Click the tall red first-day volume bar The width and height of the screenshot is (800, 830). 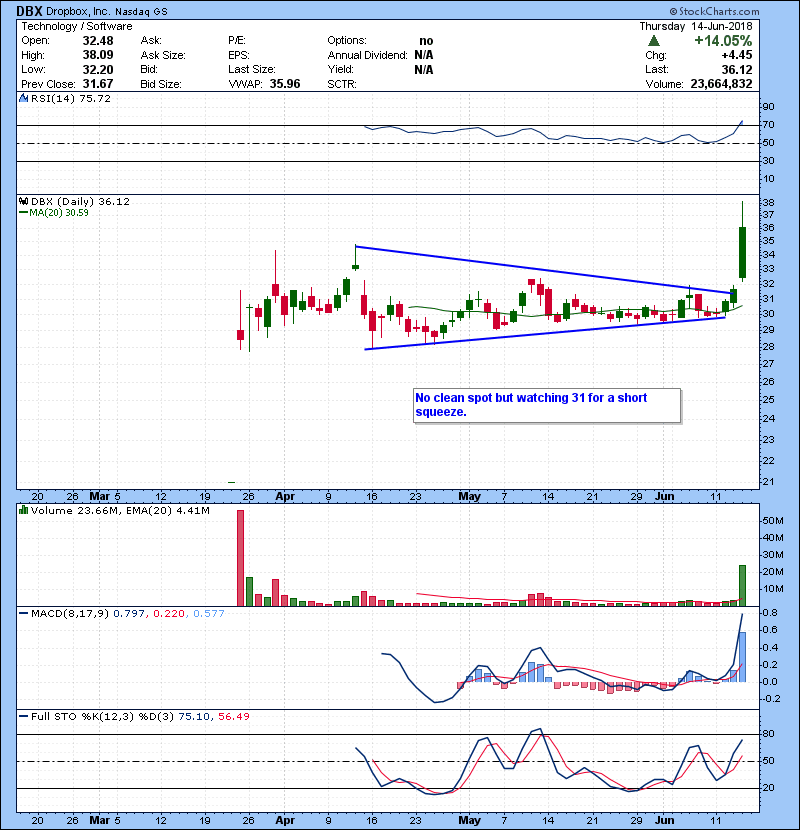click(x=240, y=558)
